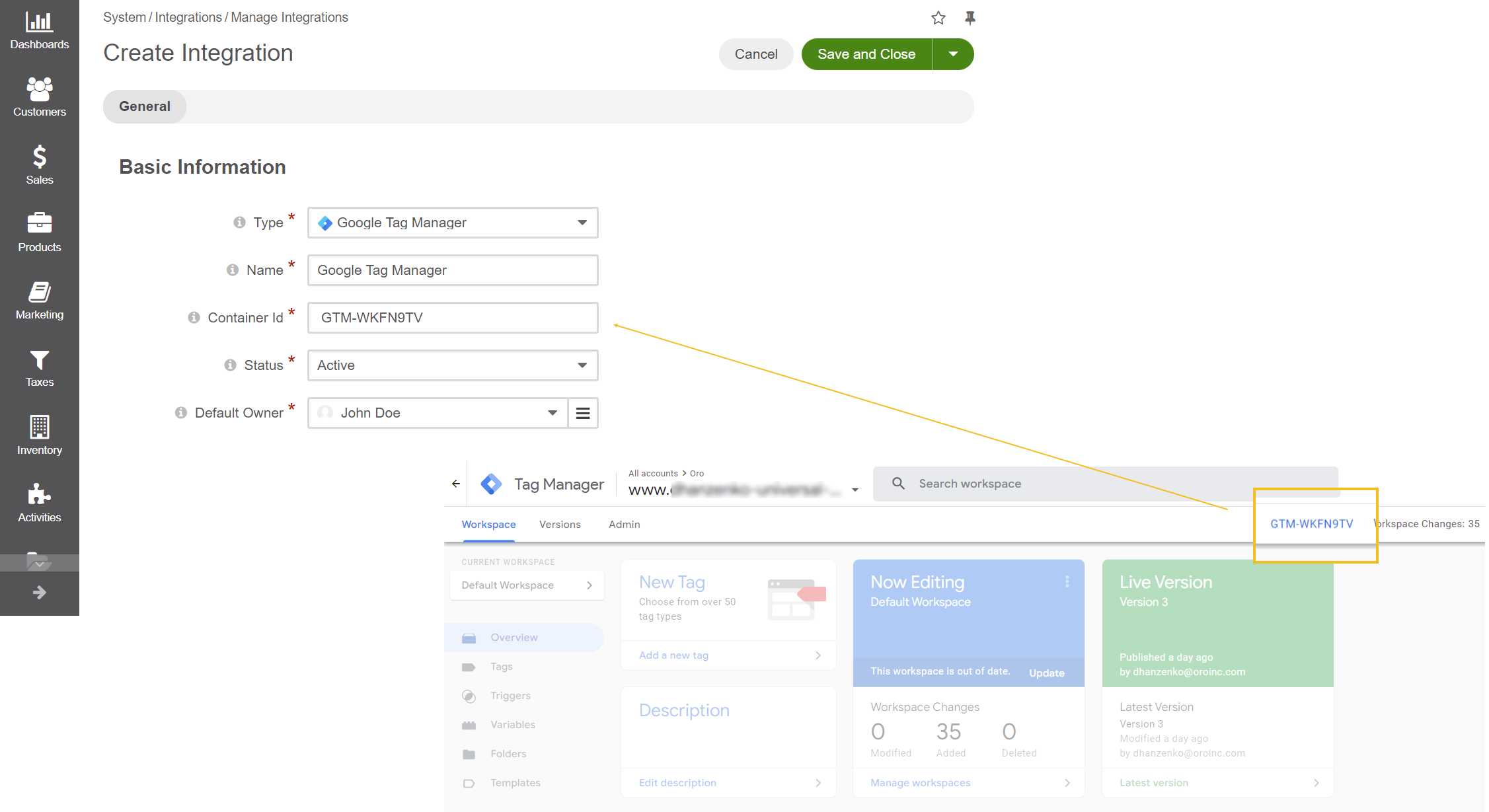1489x812 pixels.
Task: Click the Cancel button
Action: click(x=756, y=54)
